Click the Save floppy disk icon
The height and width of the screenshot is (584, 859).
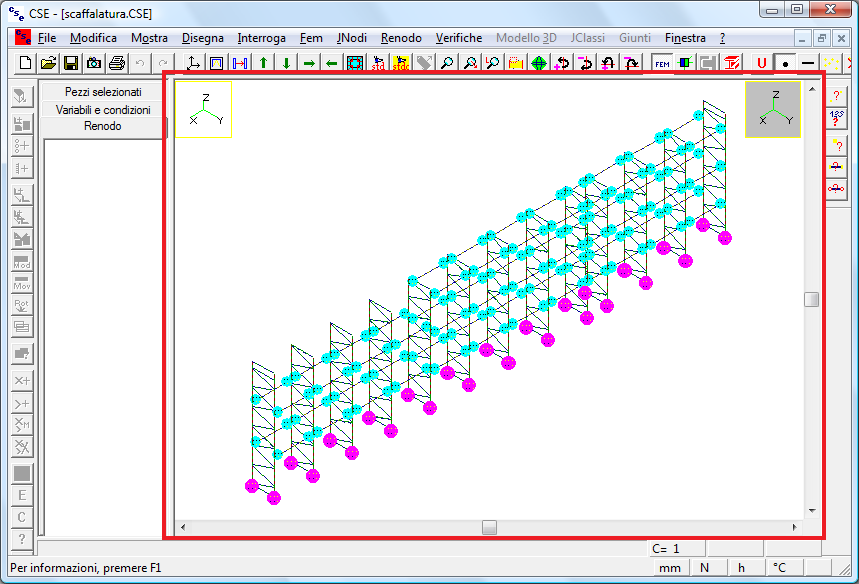coord(71,63)
